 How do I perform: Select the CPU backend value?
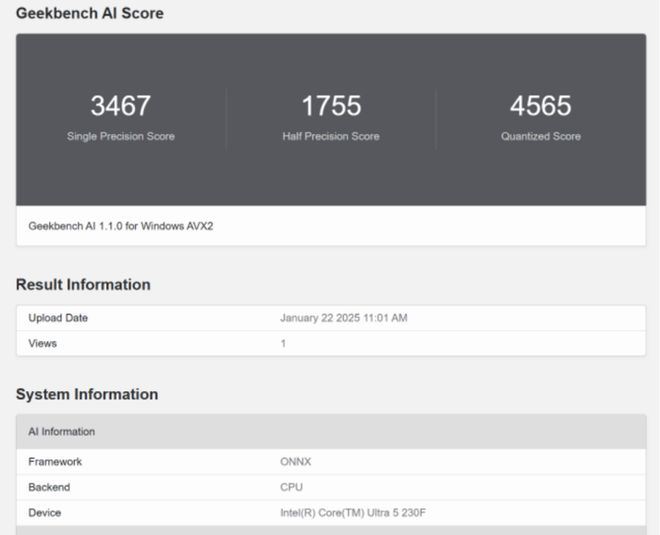coord(290,487)
